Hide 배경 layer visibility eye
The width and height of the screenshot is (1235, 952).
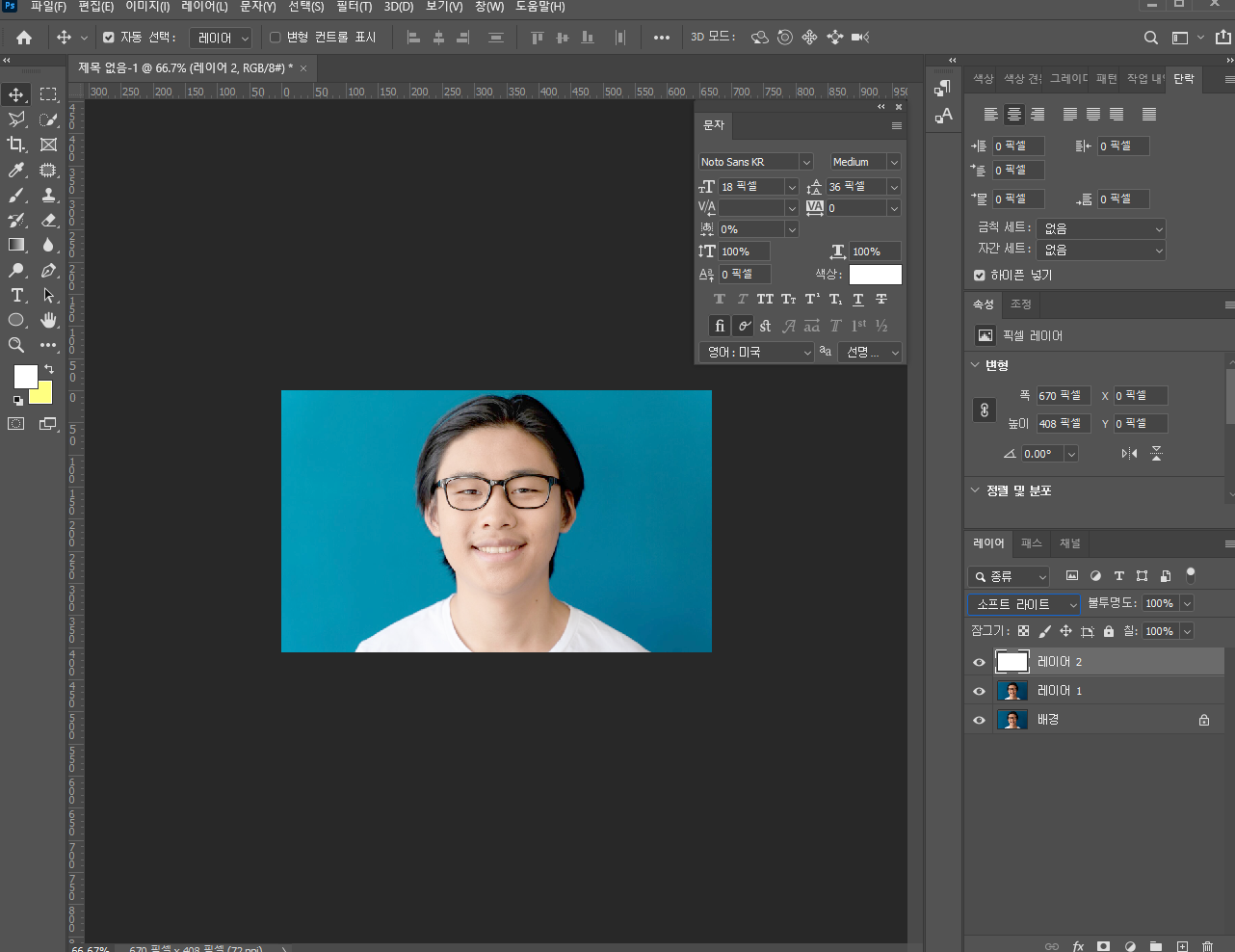(x=980, y=720)
